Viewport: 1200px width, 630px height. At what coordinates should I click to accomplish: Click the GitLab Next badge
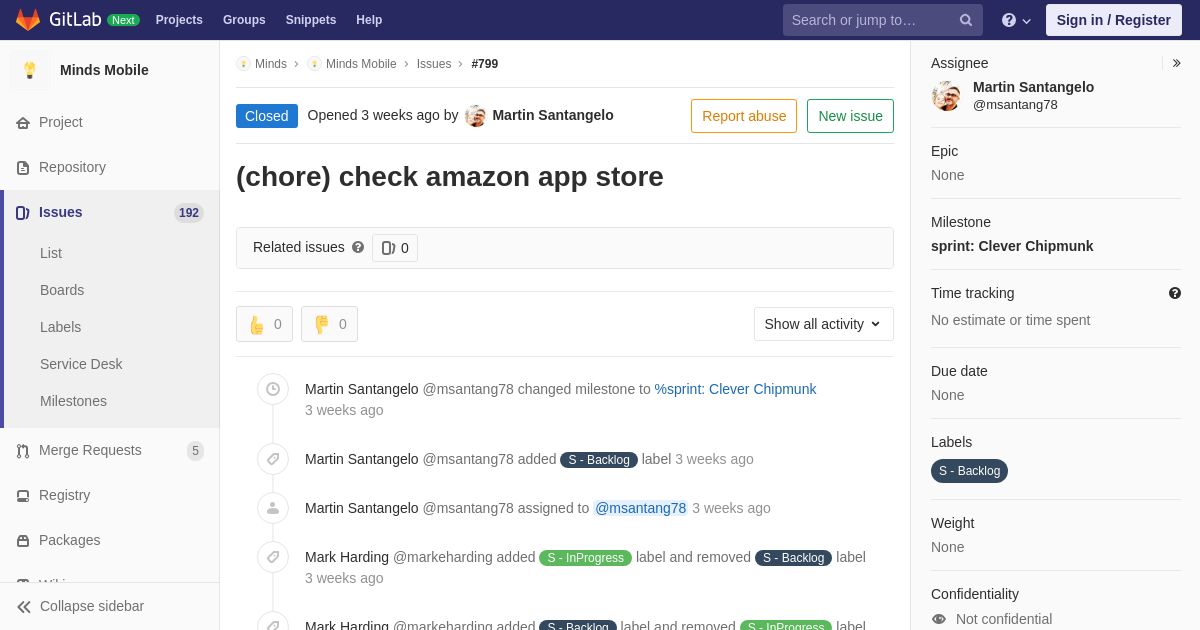click(x=123, y=20)
